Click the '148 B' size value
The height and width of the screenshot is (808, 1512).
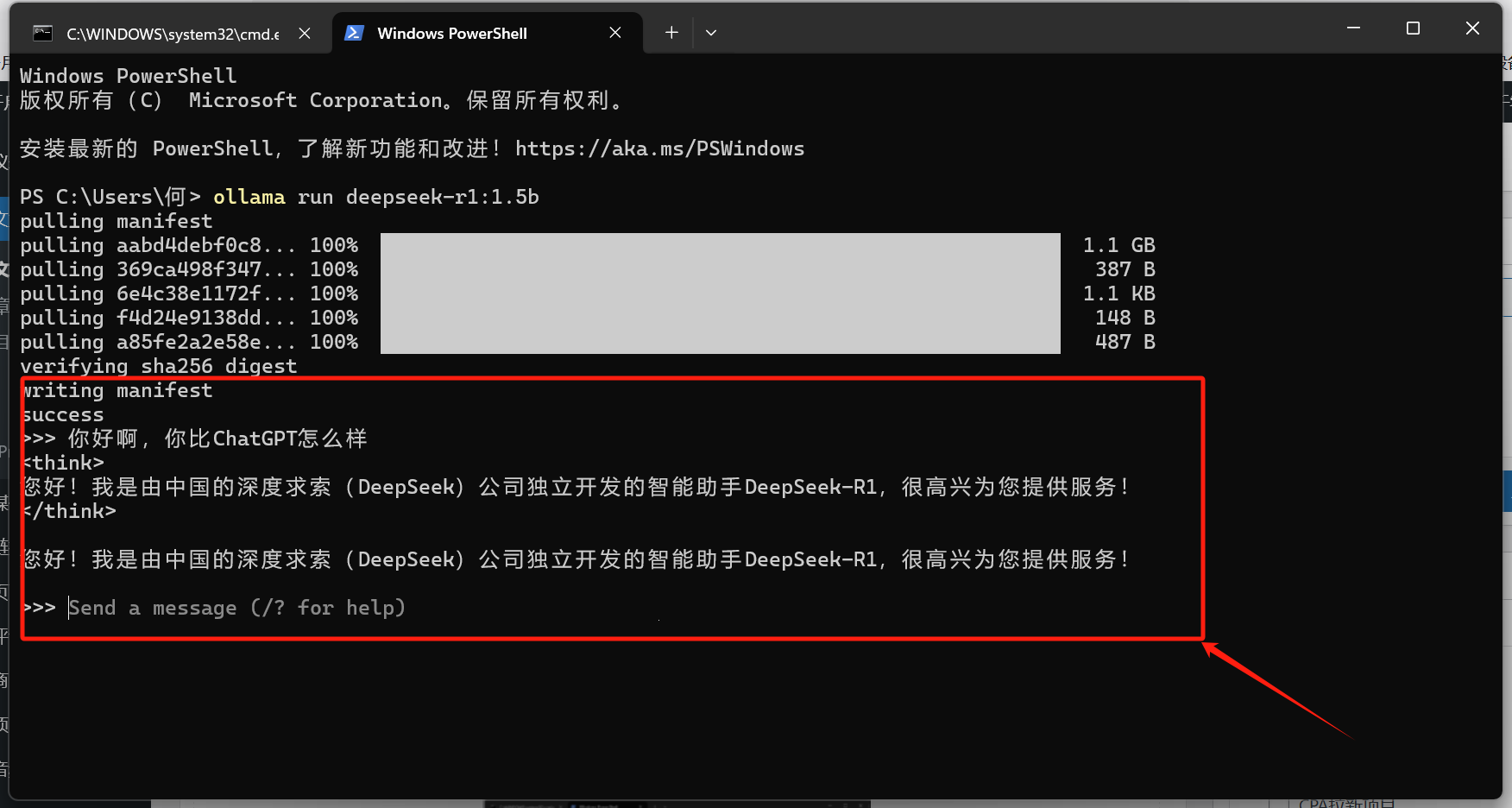point(1125,318)
